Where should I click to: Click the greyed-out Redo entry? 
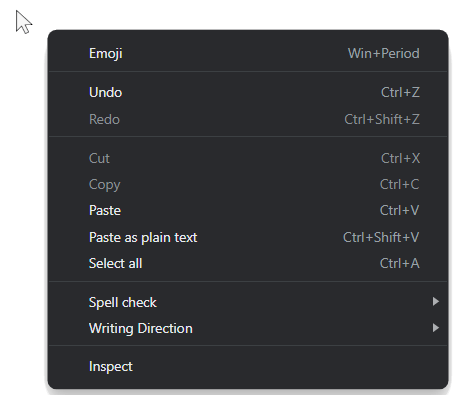(x=248, y=119)
